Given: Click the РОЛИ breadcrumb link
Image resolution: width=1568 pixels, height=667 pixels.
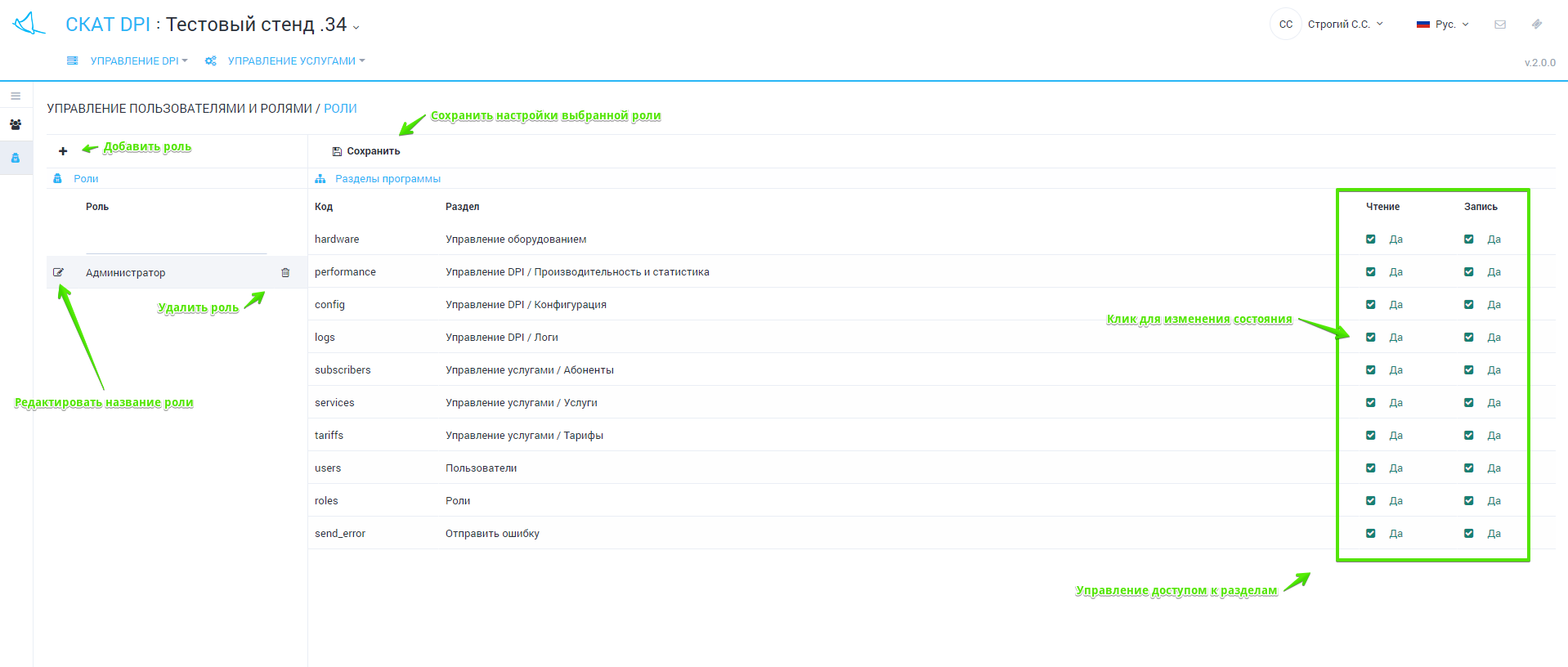Looking at the screenshot, I should click(x=340, y=109).
